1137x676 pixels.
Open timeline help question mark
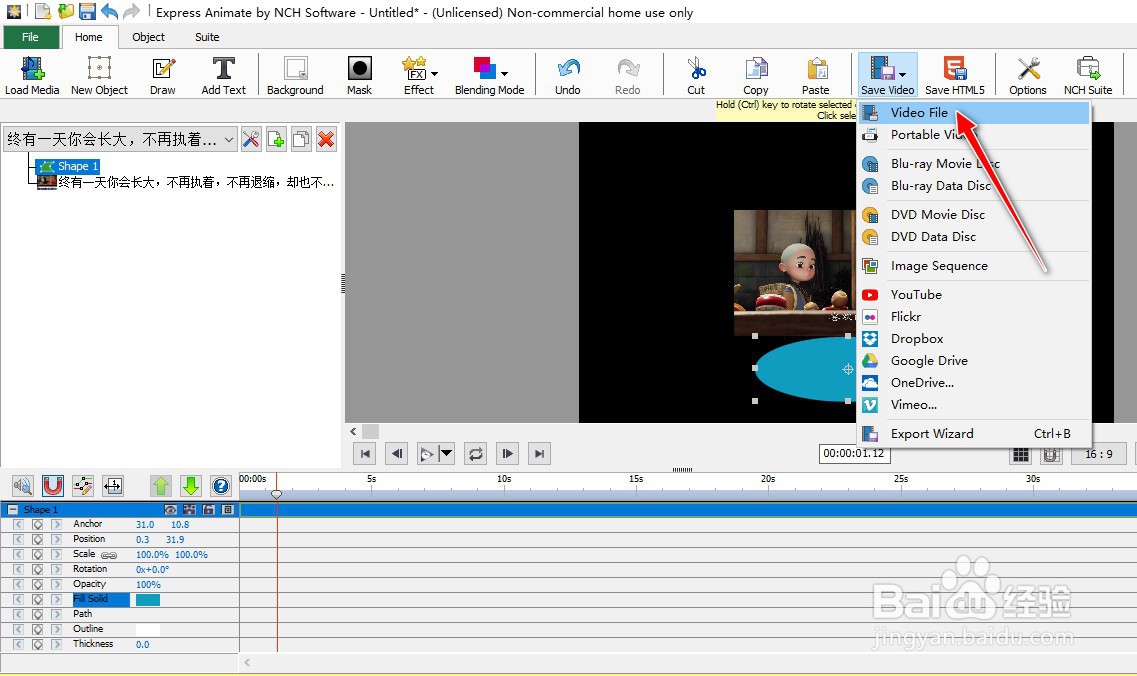pyautogui.click(x=220, y=485)
